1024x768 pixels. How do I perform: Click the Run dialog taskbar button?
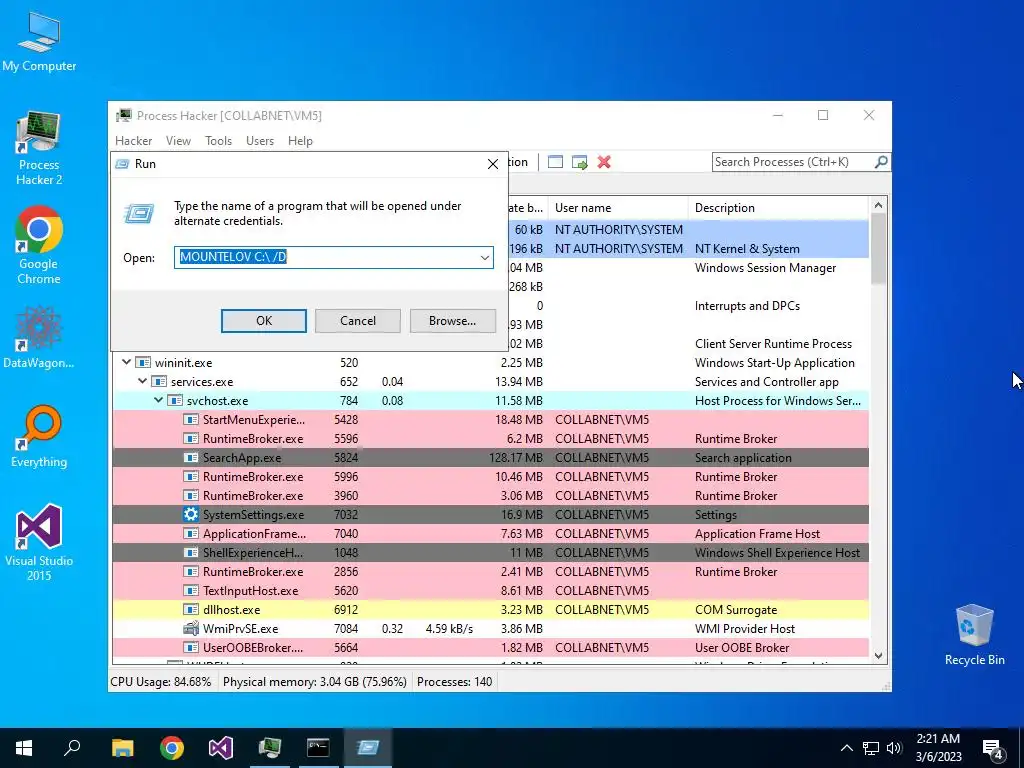(368, 748)
